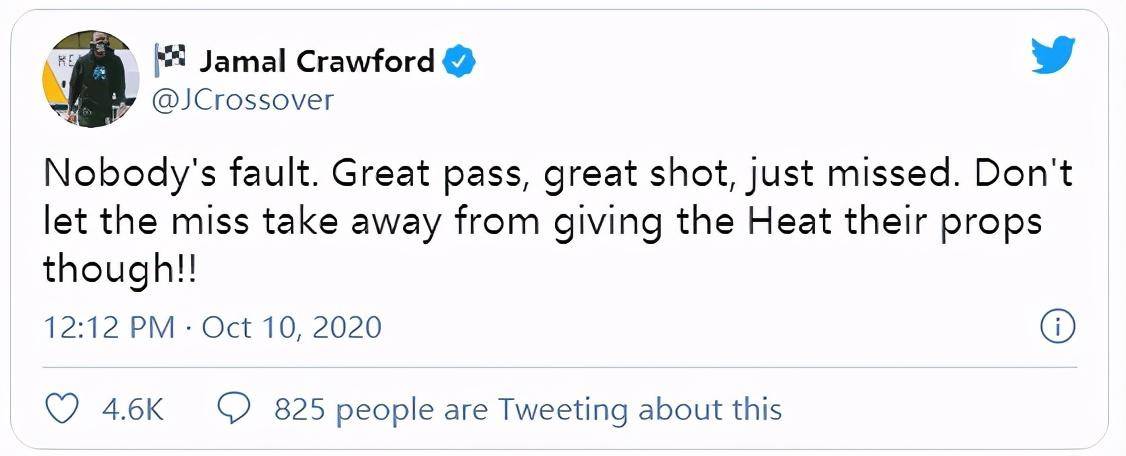Click 'though!!' on the tweet's last line
Screen dimensions: 1126x456
pyautogui.click(x=119, y=271)
